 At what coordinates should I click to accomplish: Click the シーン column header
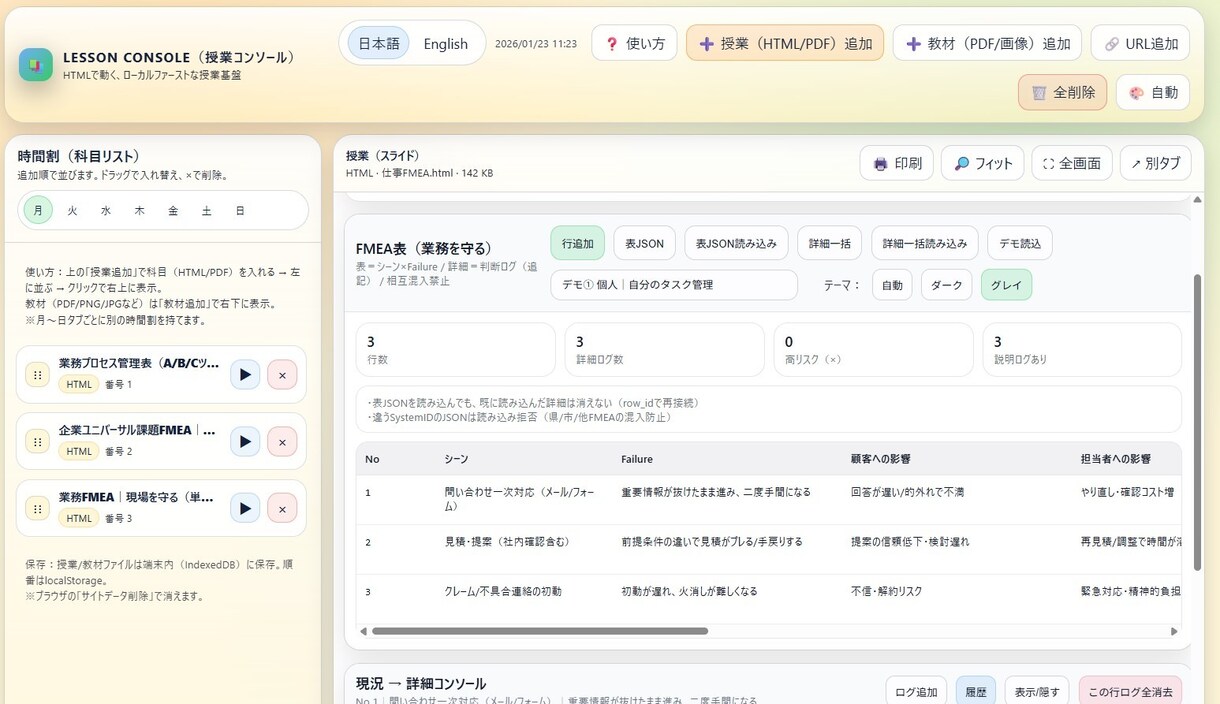(456, 459)
